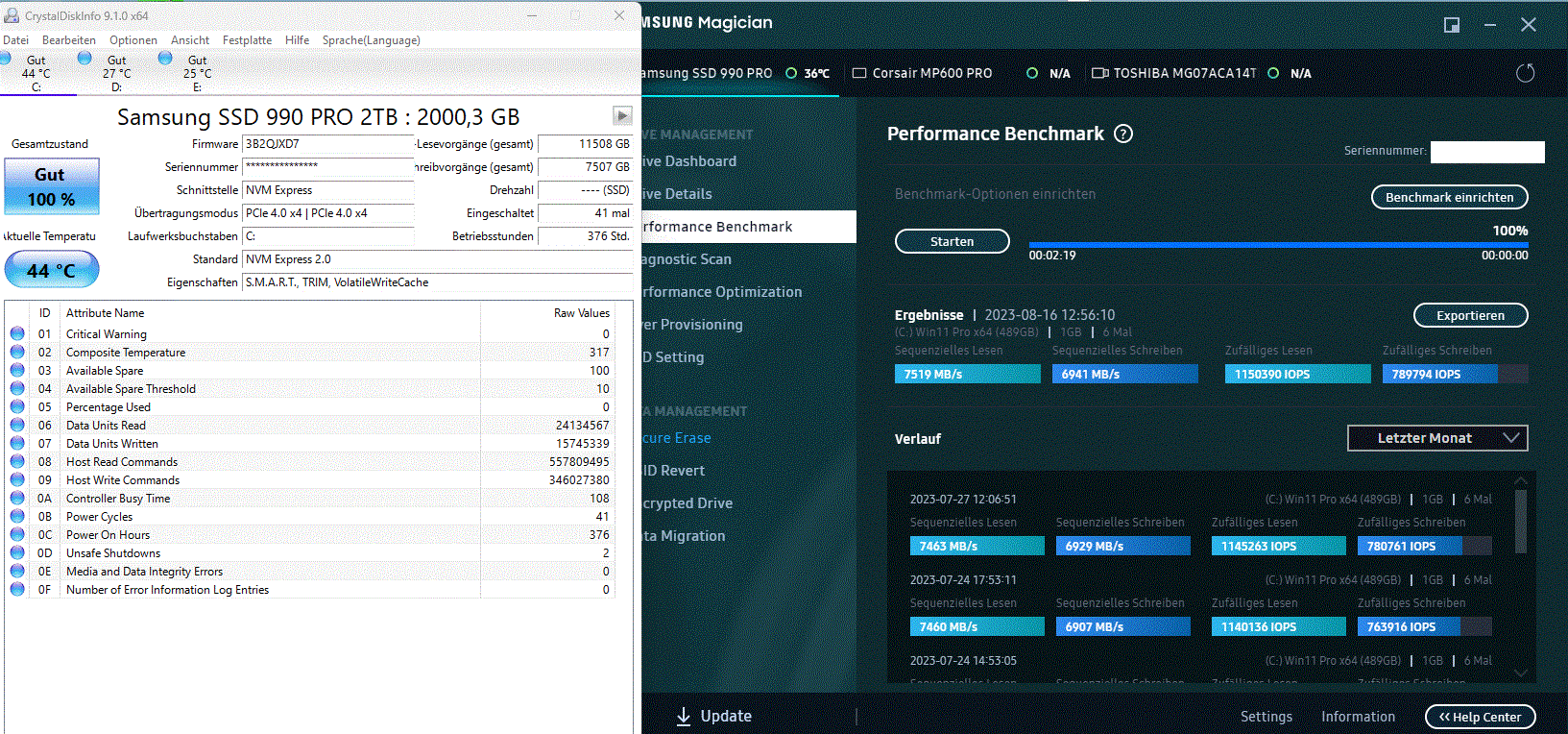The height and width of the screenshot is (734, 1568).
Task: Click the status orb for Data Units Read
Action: [x=17, y=425]
